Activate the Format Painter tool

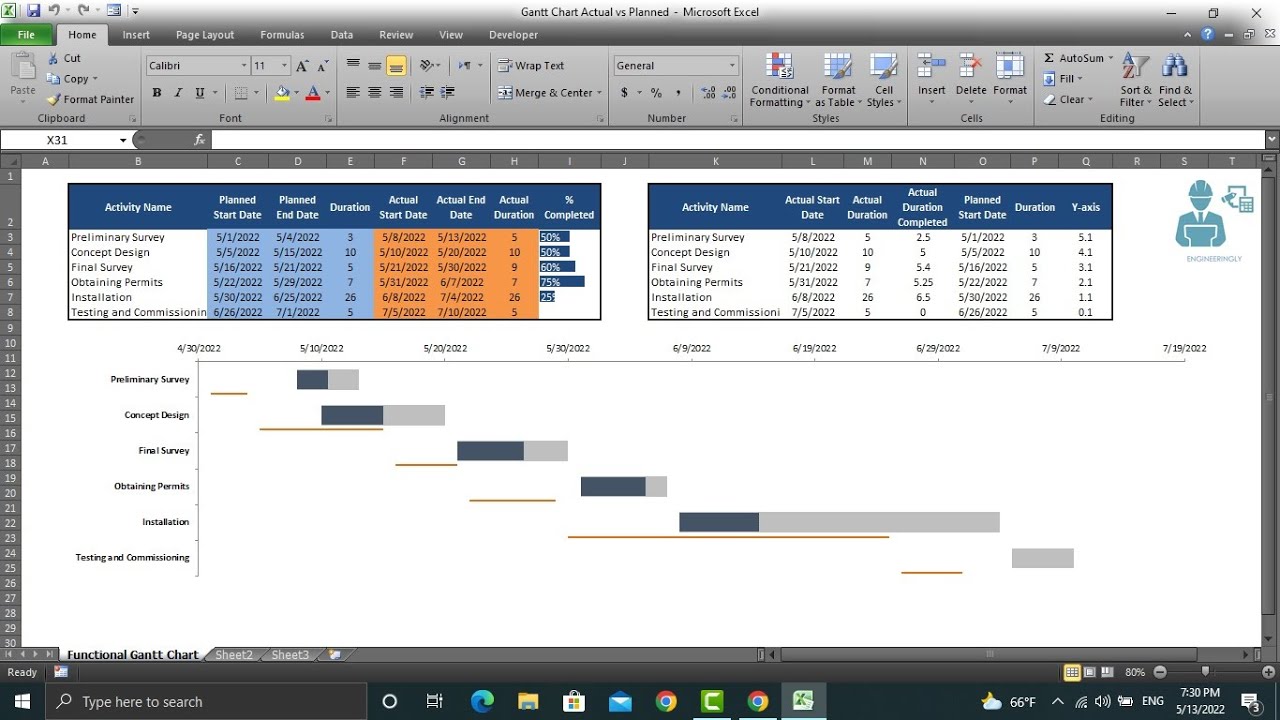90,99
